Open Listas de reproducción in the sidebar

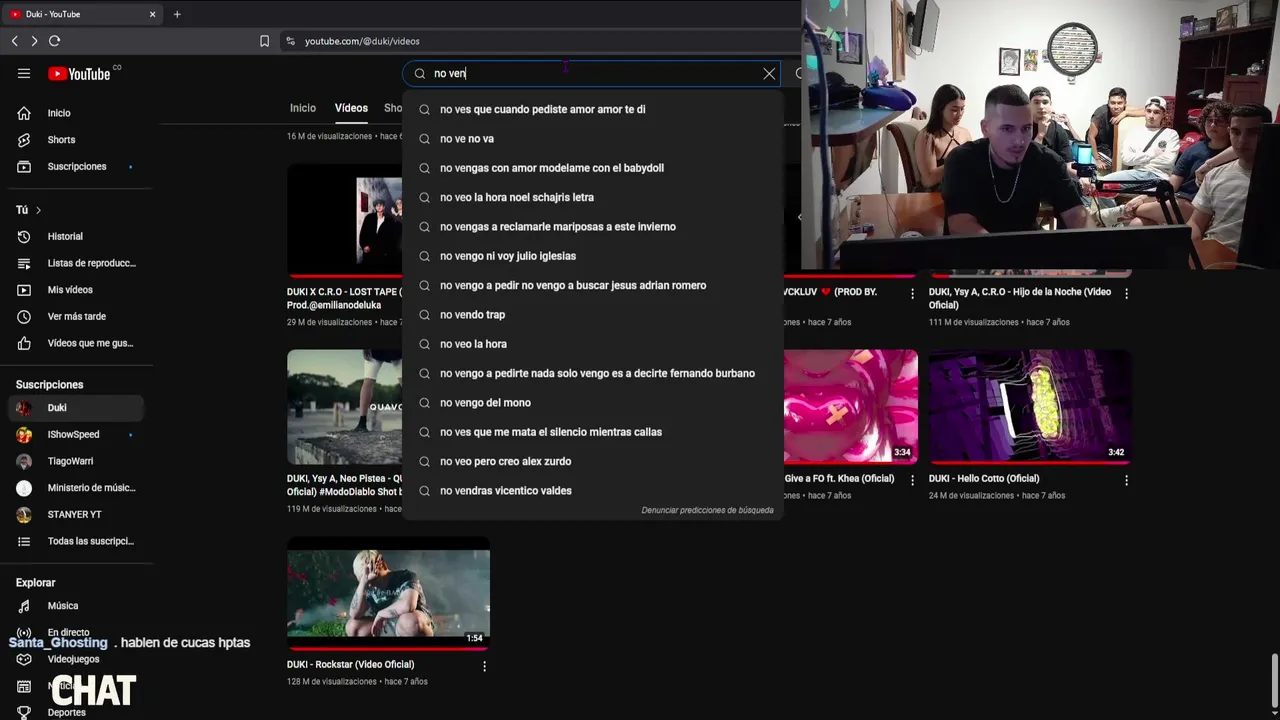76,263
